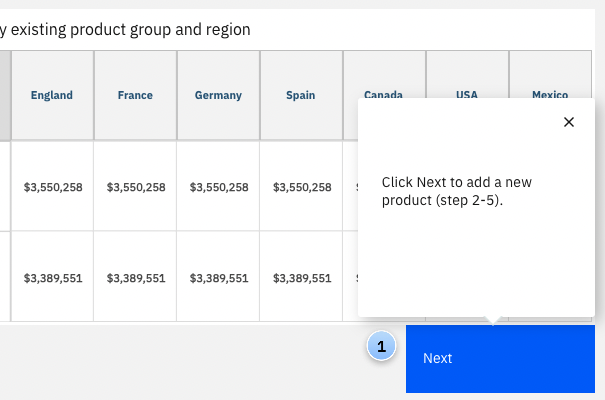Click France's $3,550,258 cell

tap(135, 187)
